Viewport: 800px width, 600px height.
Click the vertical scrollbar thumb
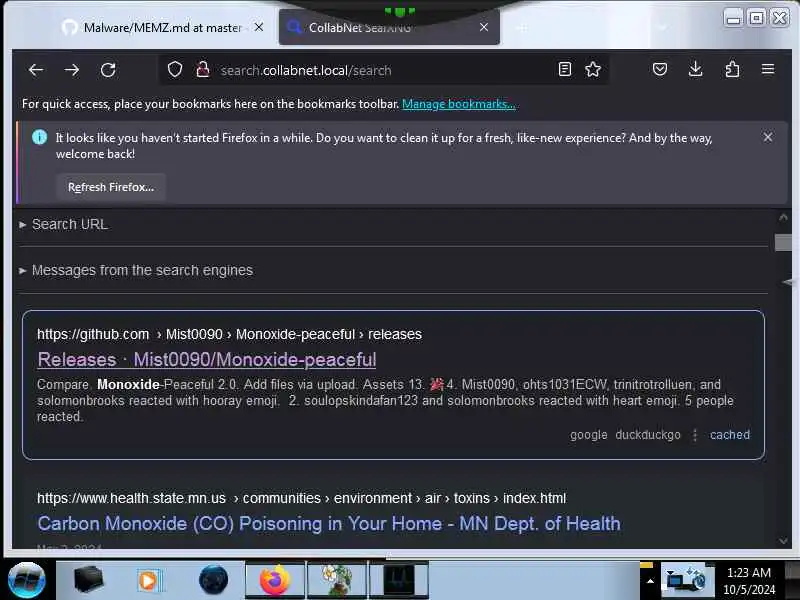tap(783, 242)
